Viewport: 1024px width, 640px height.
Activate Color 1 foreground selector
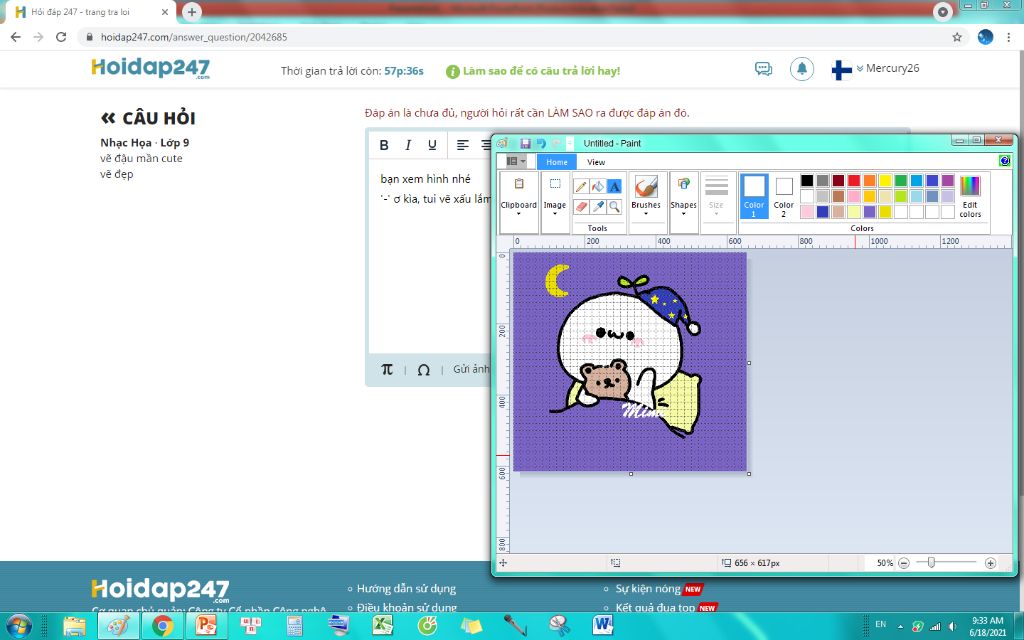[x=754, y=195]
